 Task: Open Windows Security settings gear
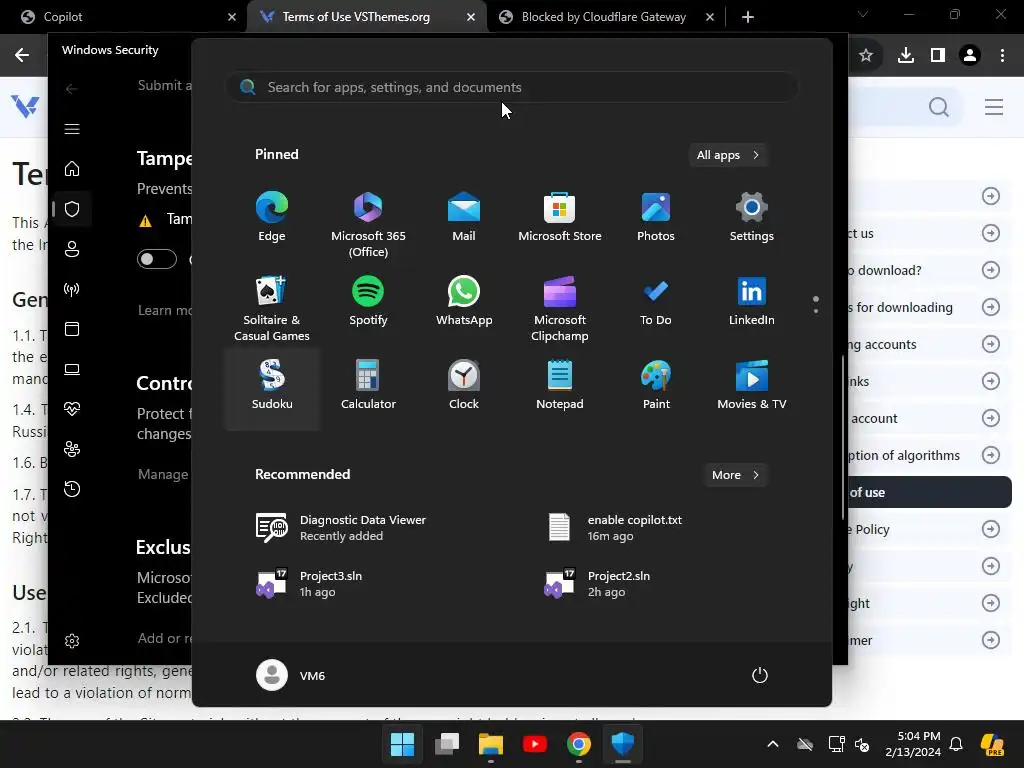pyautogui.click(x=72, y=641)
